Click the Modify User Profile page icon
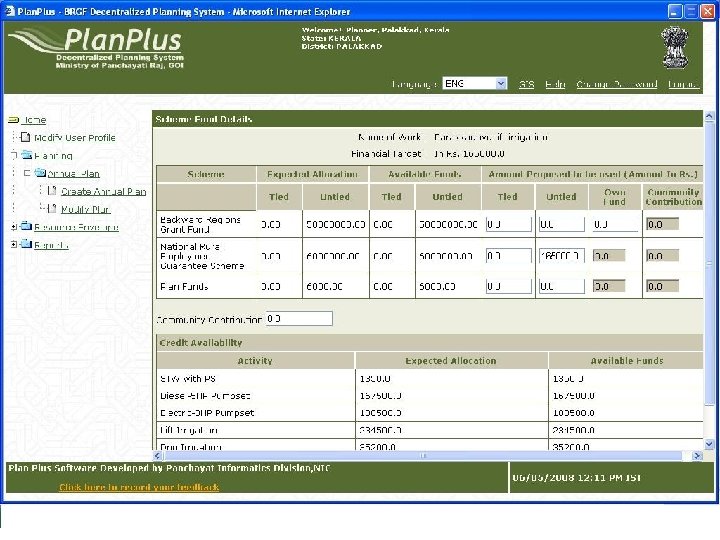 26,137
